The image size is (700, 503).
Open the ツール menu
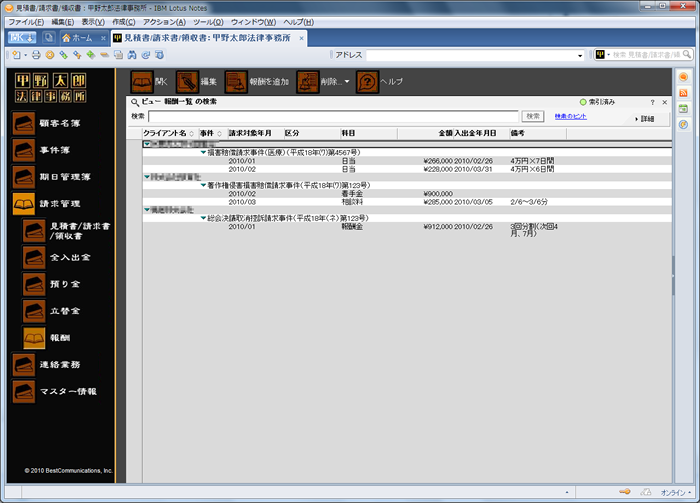[208, 22]
